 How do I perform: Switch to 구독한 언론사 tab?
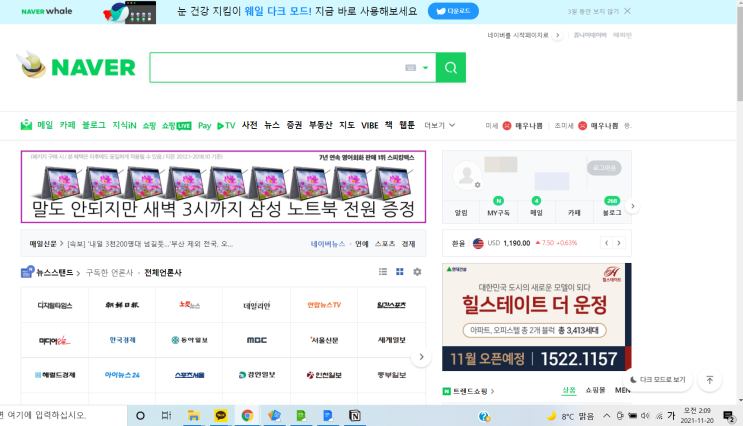pos(109,272)
